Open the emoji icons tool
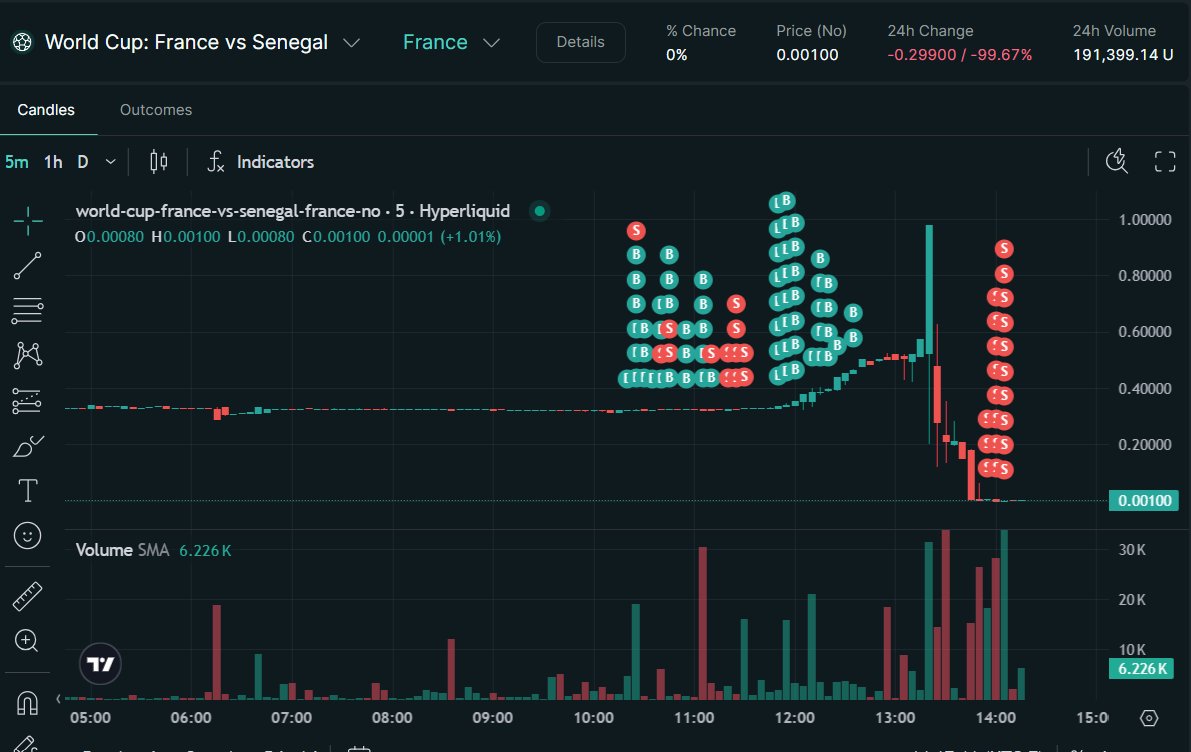This screenshot has width=1191, height=752. [x=27, y=536]
